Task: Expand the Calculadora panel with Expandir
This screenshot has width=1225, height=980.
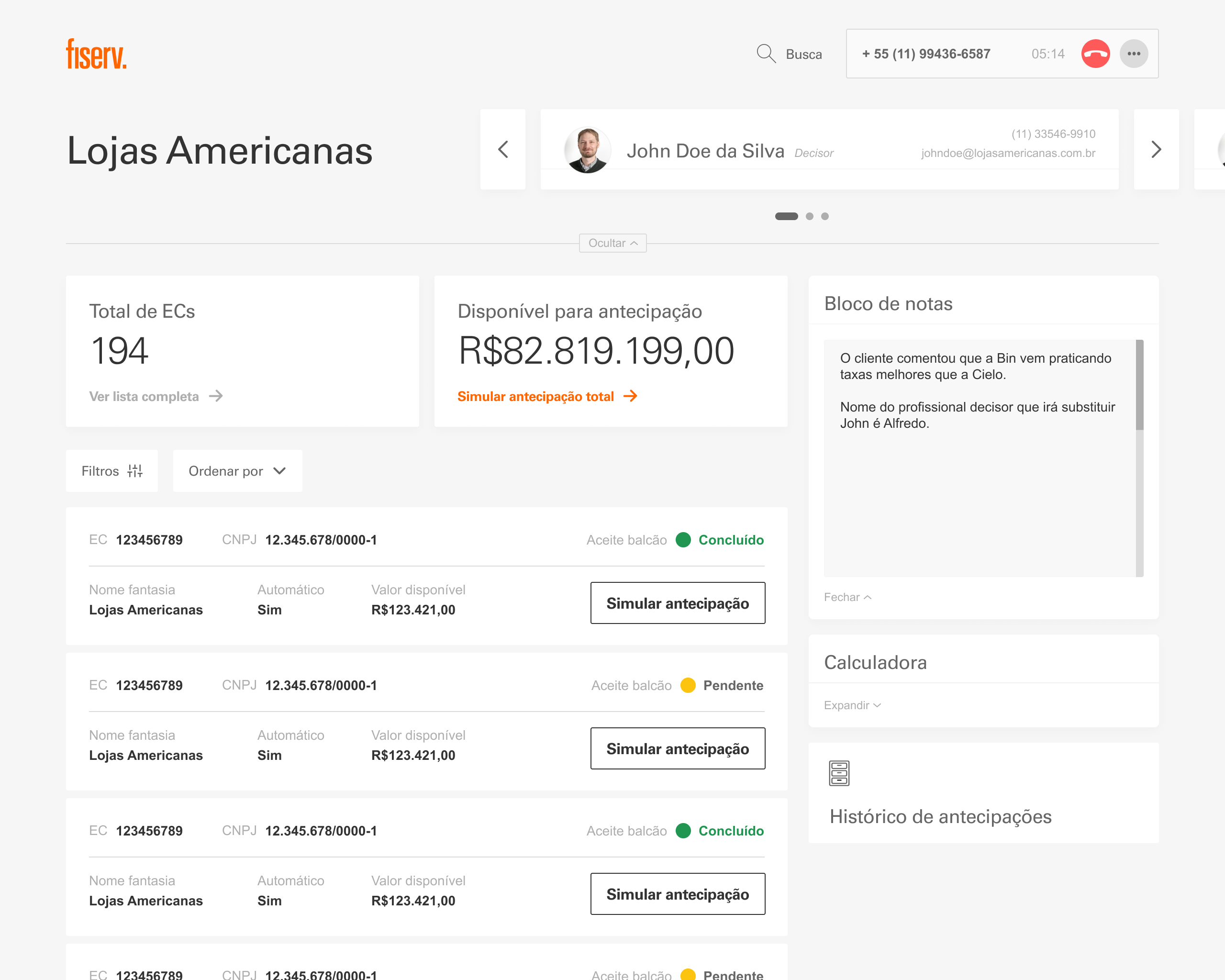Action: [852, 705]
